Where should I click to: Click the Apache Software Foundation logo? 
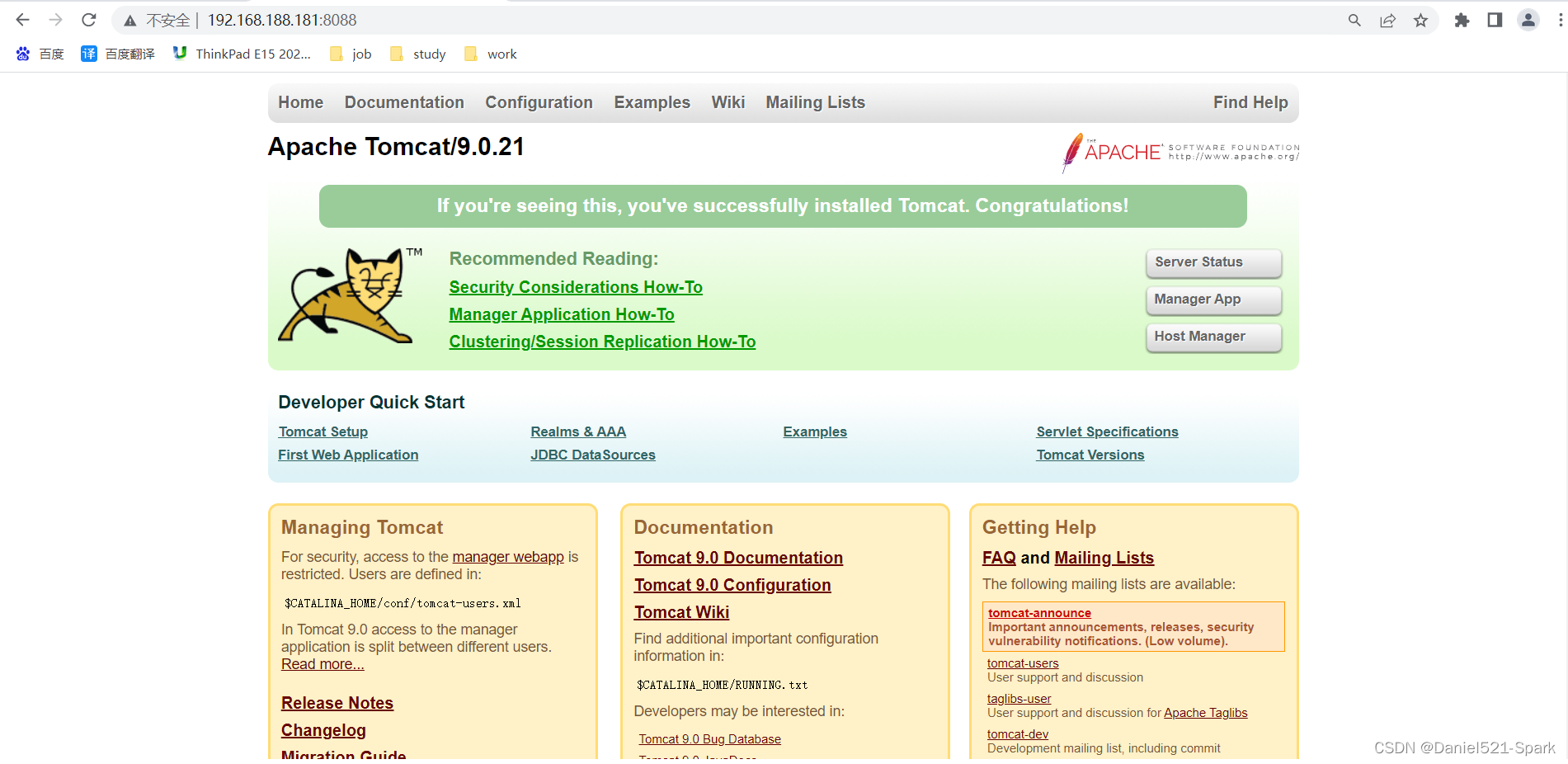pos(1180,152)
